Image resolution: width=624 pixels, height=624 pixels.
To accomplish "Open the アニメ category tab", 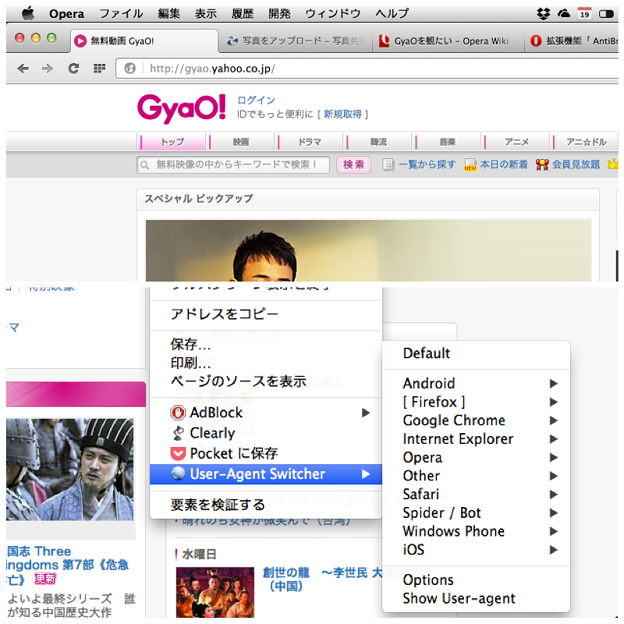I will (x=517, y=142).
